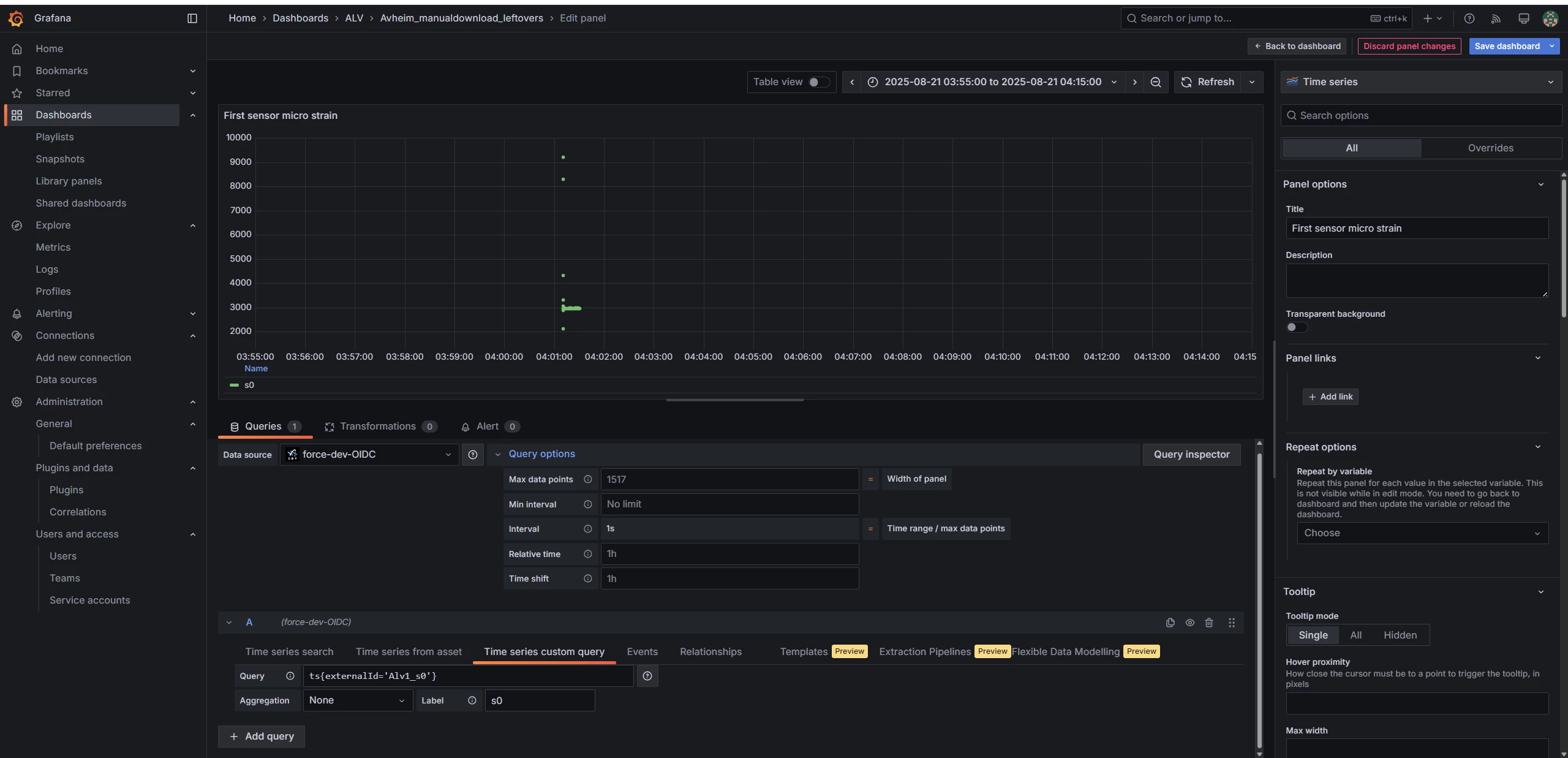The width and height of the screenshot is (1568, 758).
Task: Click the zoom out time range icon
Action: click(x=1155, y=82)
